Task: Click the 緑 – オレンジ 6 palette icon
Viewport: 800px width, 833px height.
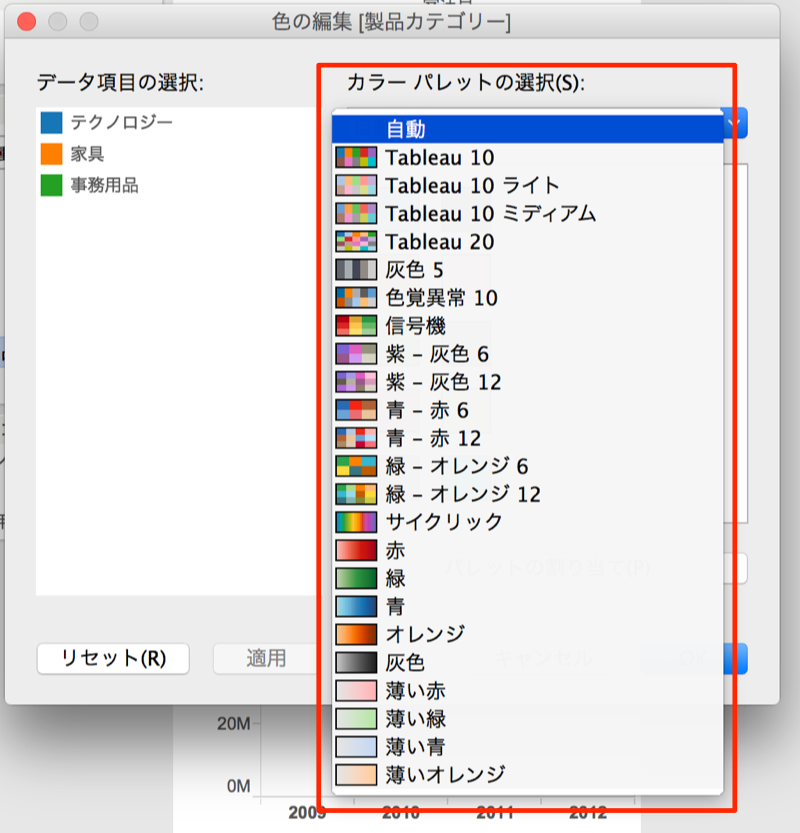Action: point(357,465)
